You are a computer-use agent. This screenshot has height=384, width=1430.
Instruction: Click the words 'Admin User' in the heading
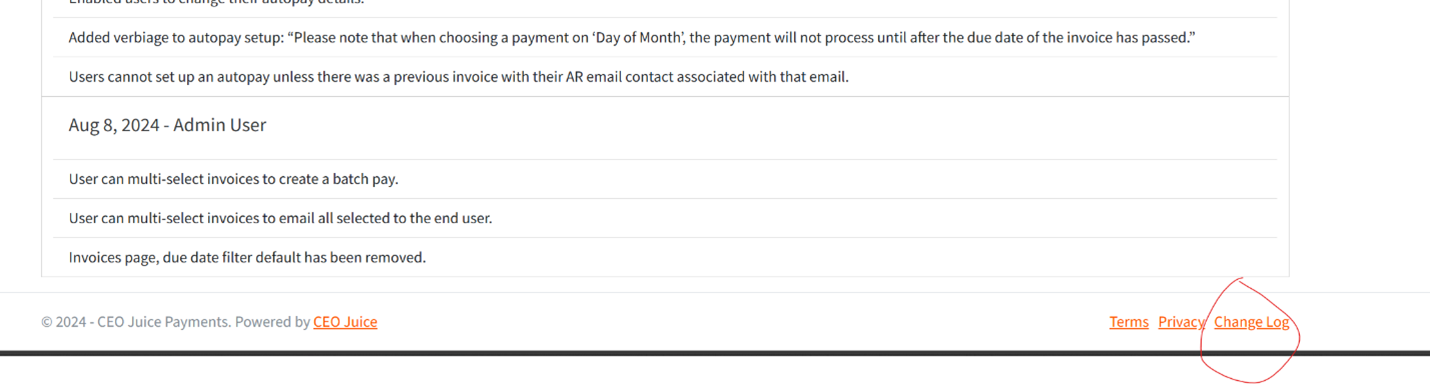pos(220,125)
